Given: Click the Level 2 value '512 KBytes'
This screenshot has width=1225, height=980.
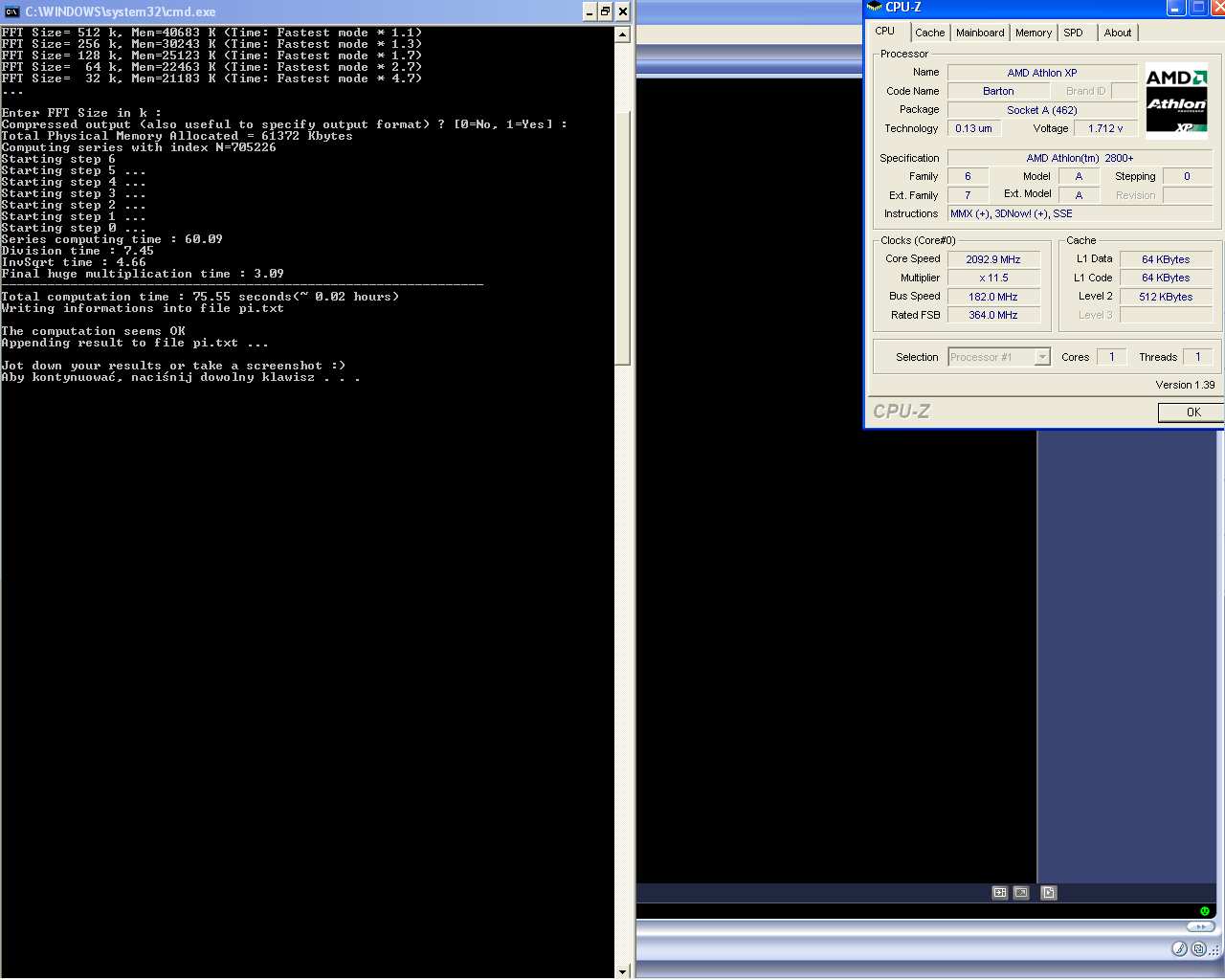Looking at the screenshot, I should 1166,297.
